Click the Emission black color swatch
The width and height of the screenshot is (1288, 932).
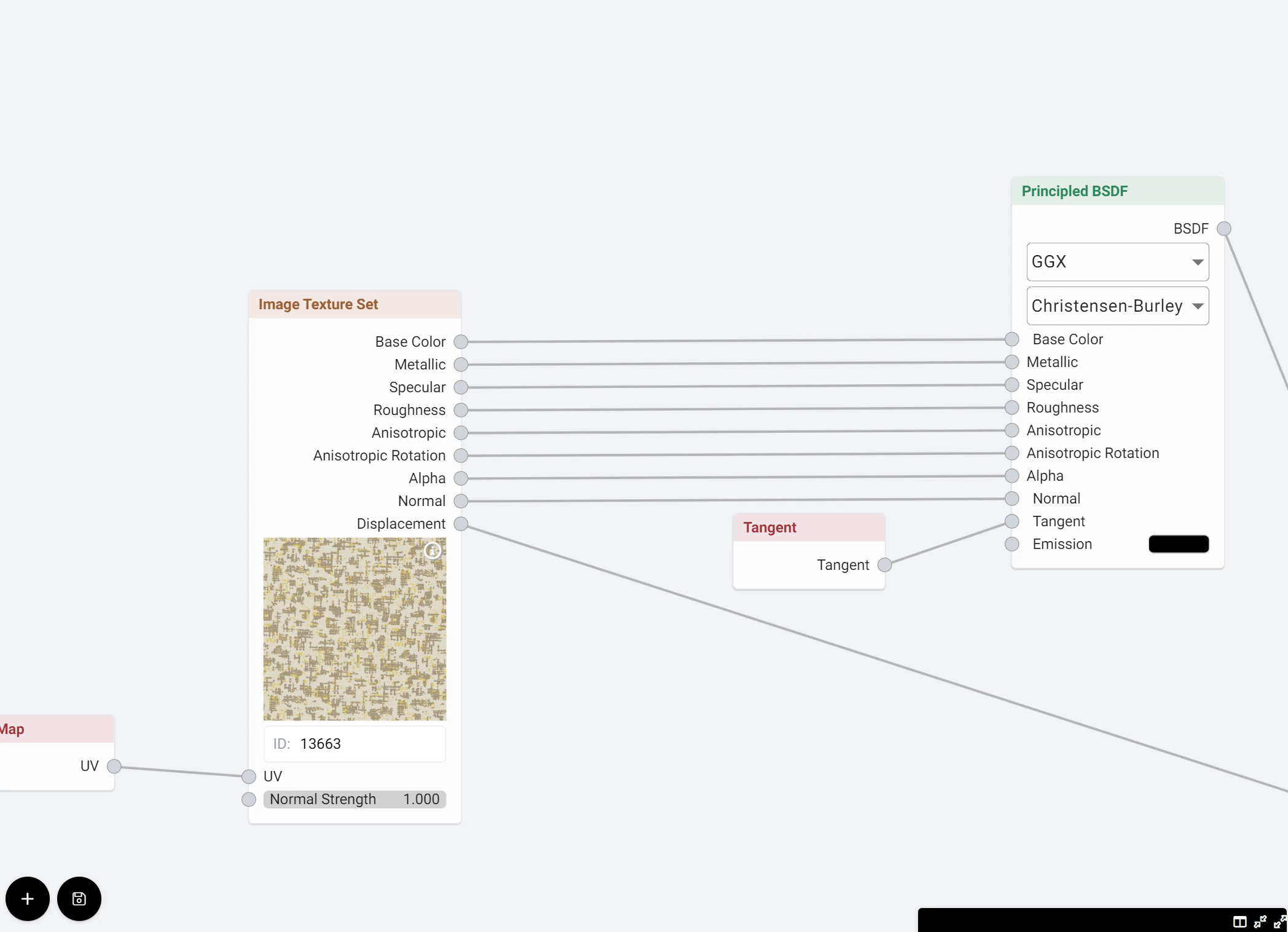tap(1179, 544)
